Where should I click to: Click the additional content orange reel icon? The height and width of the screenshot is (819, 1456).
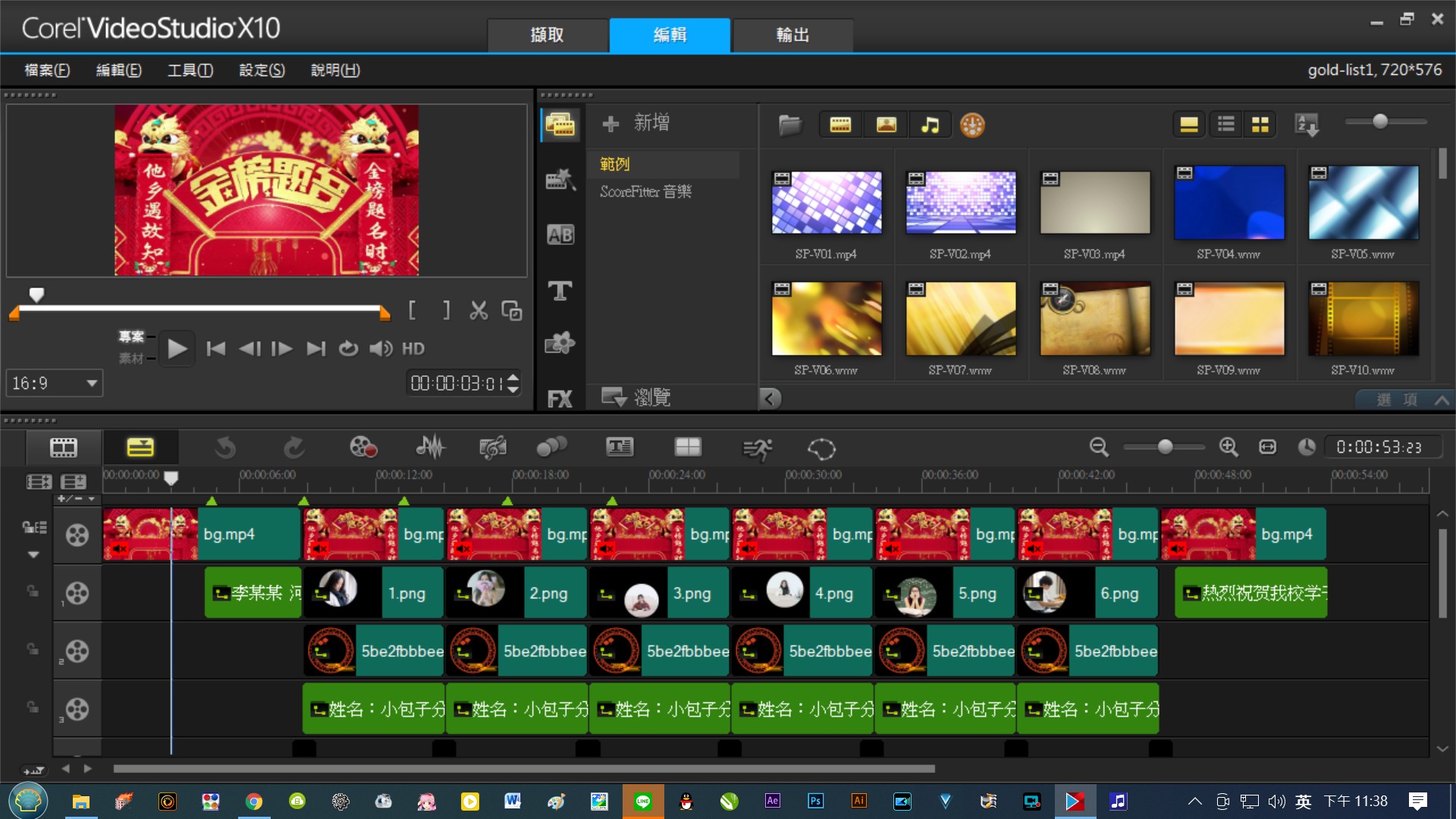point(972,125)
